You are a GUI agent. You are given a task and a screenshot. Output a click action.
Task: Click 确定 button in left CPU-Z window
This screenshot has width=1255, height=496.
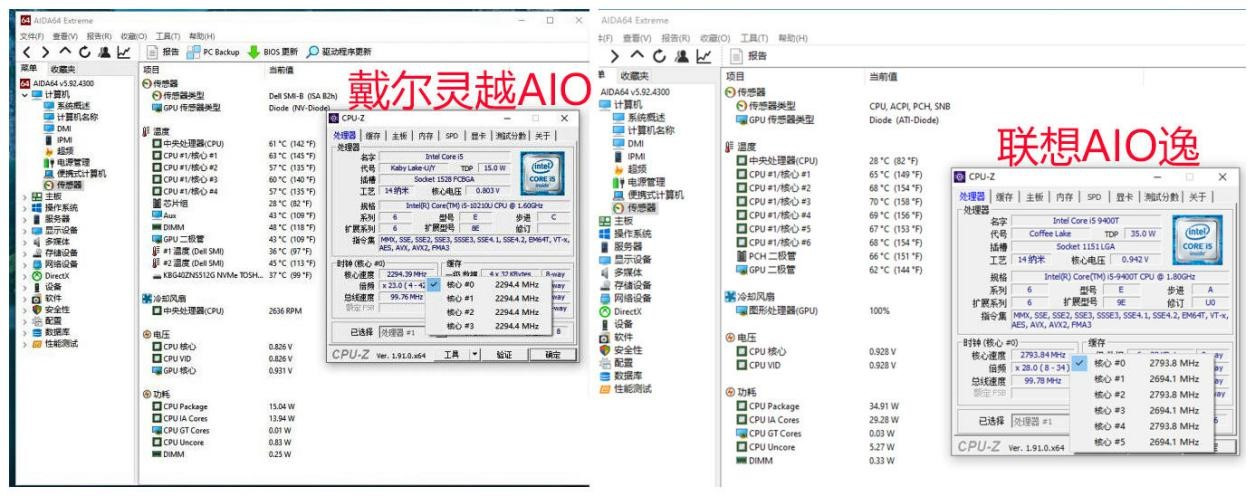click(x=552, y=354)
